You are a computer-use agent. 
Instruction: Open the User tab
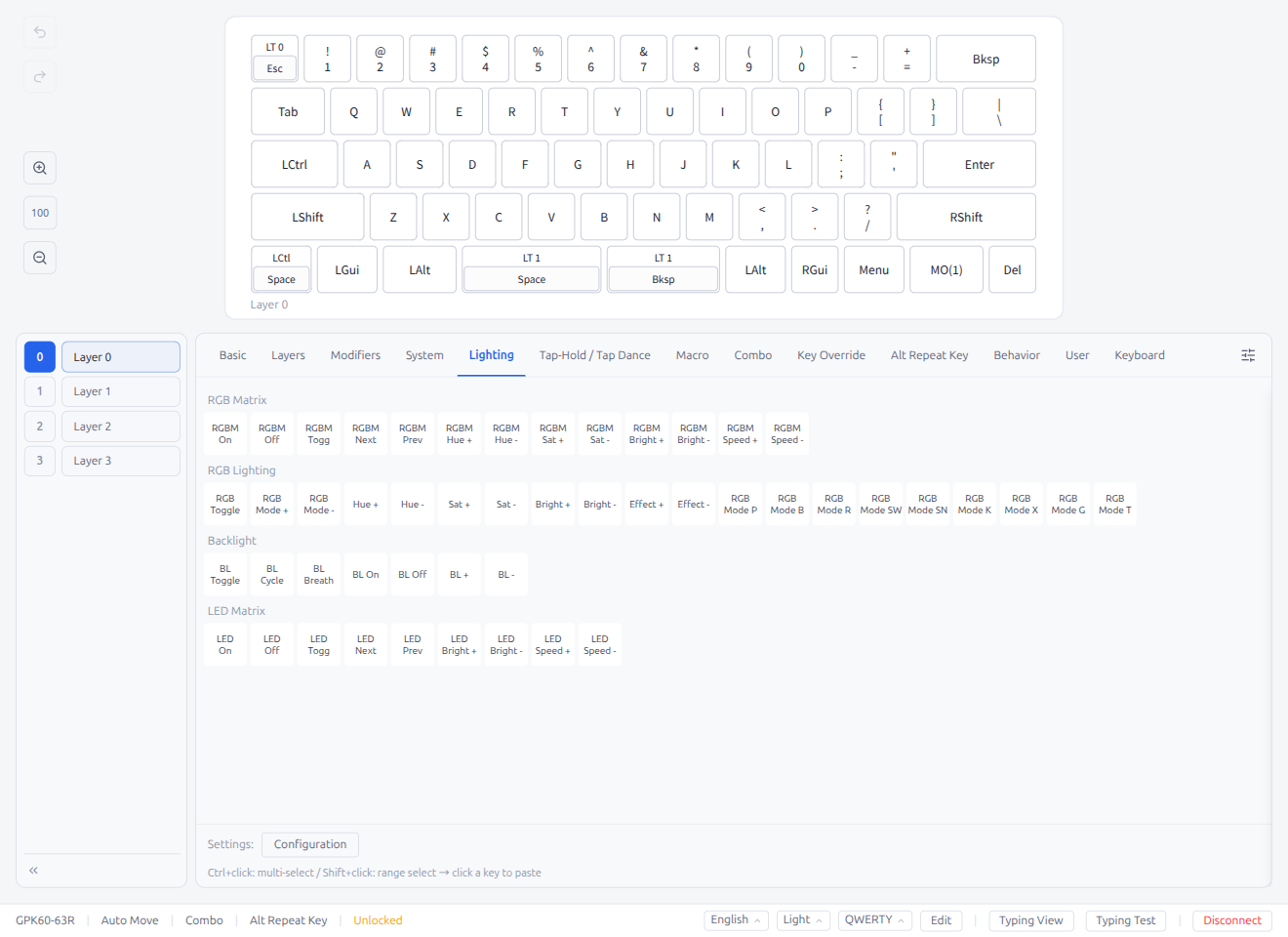point(1076,355)
